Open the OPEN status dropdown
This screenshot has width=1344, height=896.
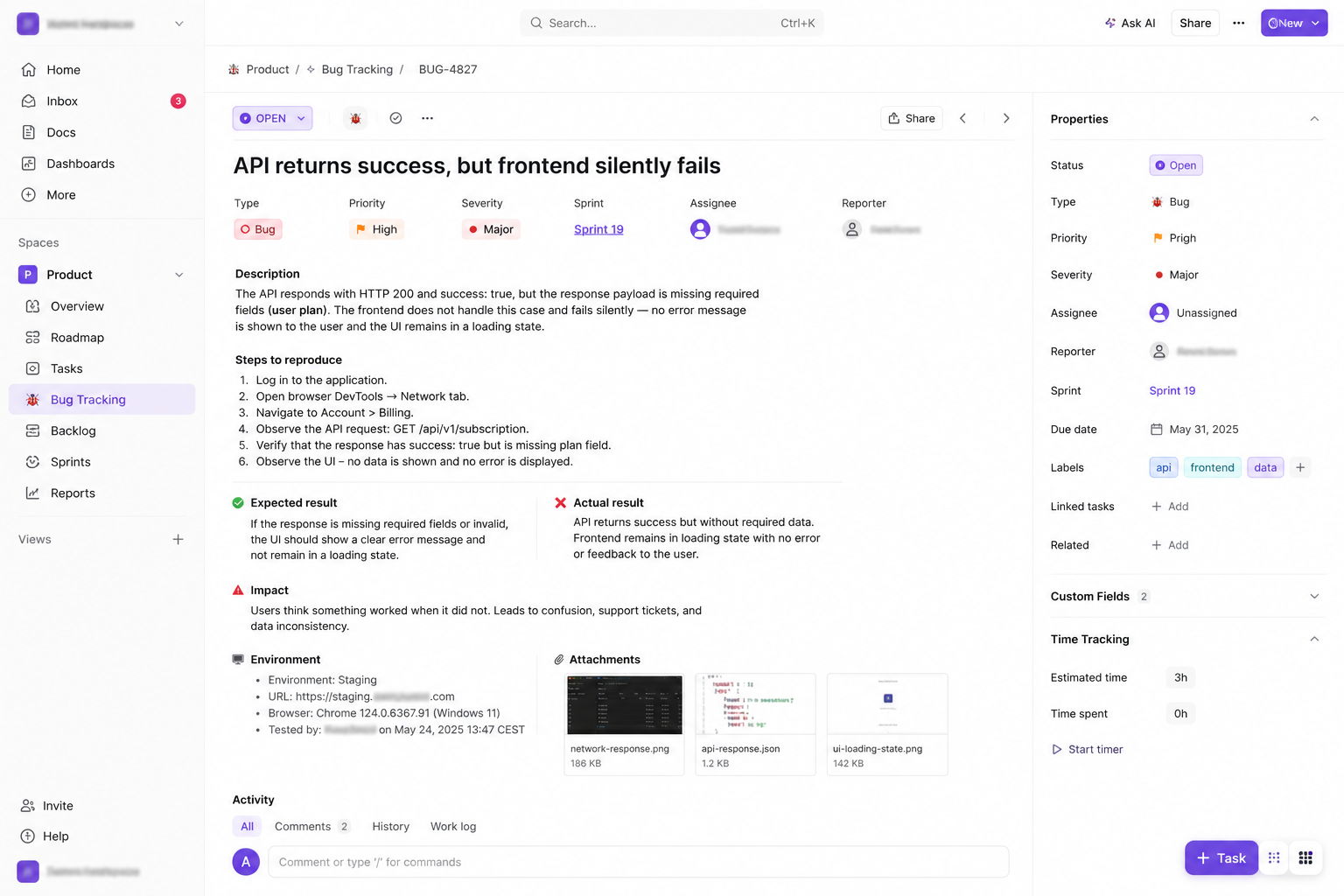tap(272, 118)
